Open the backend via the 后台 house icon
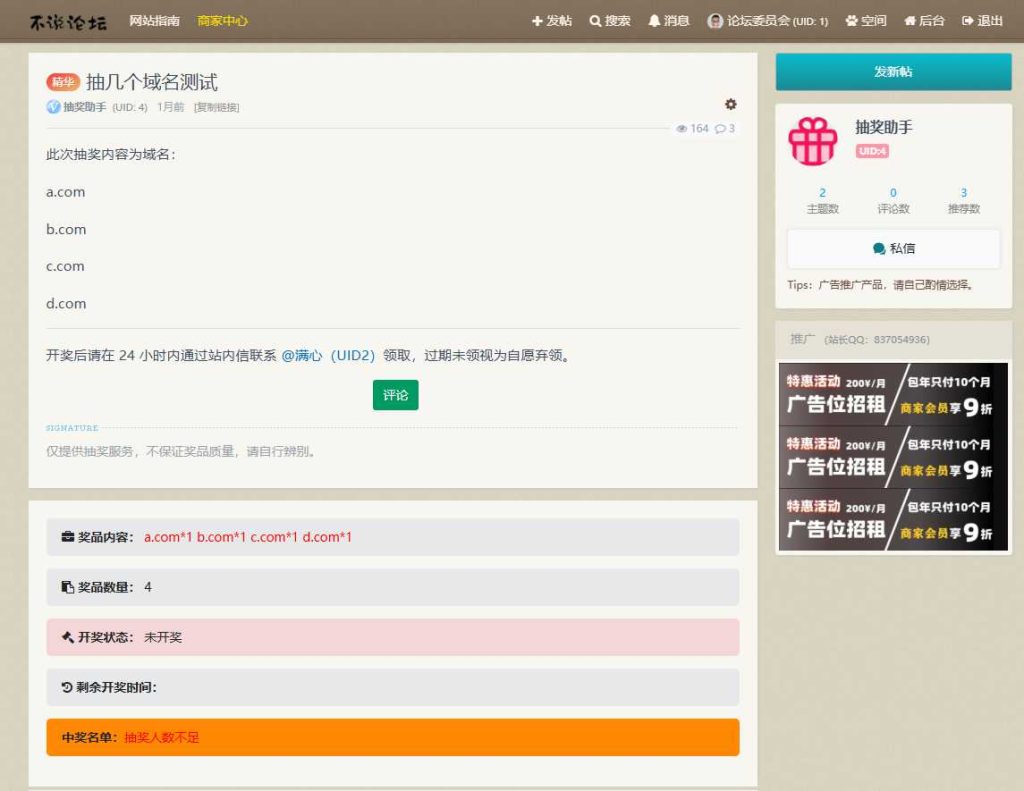The width and height of the screenshot is (1024, 791). [922, 20]
